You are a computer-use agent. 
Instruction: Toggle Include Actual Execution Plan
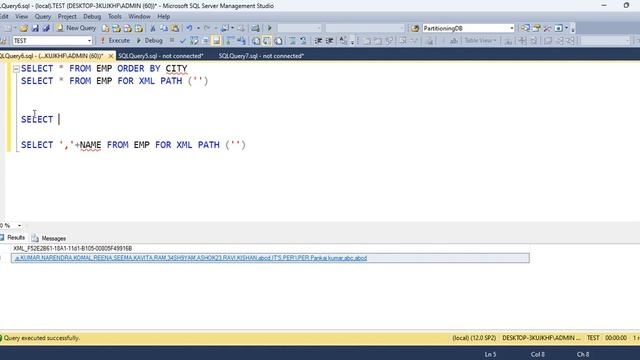[230, 41]
